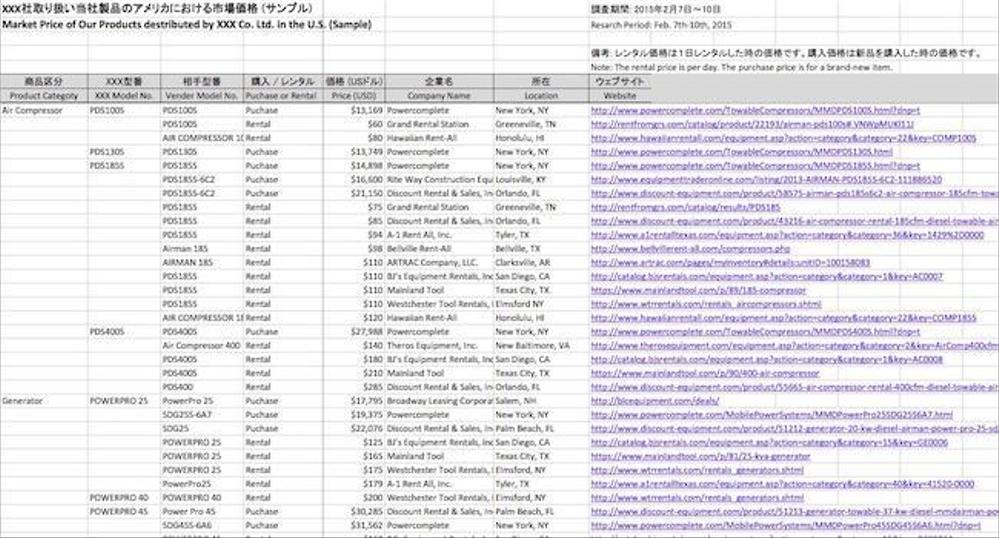Select the 'New Baltimore, VA' location cell

point(541,345)
